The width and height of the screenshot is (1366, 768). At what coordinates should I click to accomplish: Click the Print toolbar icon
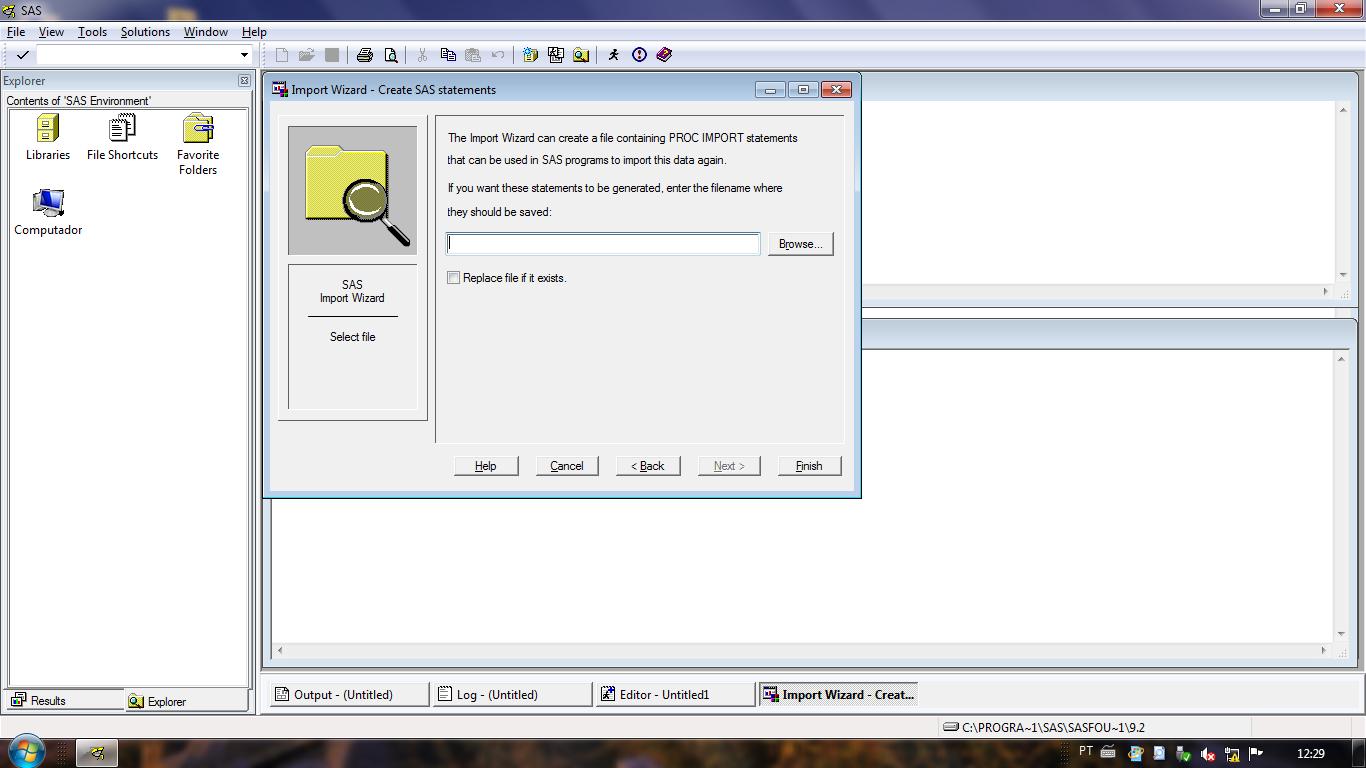pyautogui.click(x=365, y=55)
